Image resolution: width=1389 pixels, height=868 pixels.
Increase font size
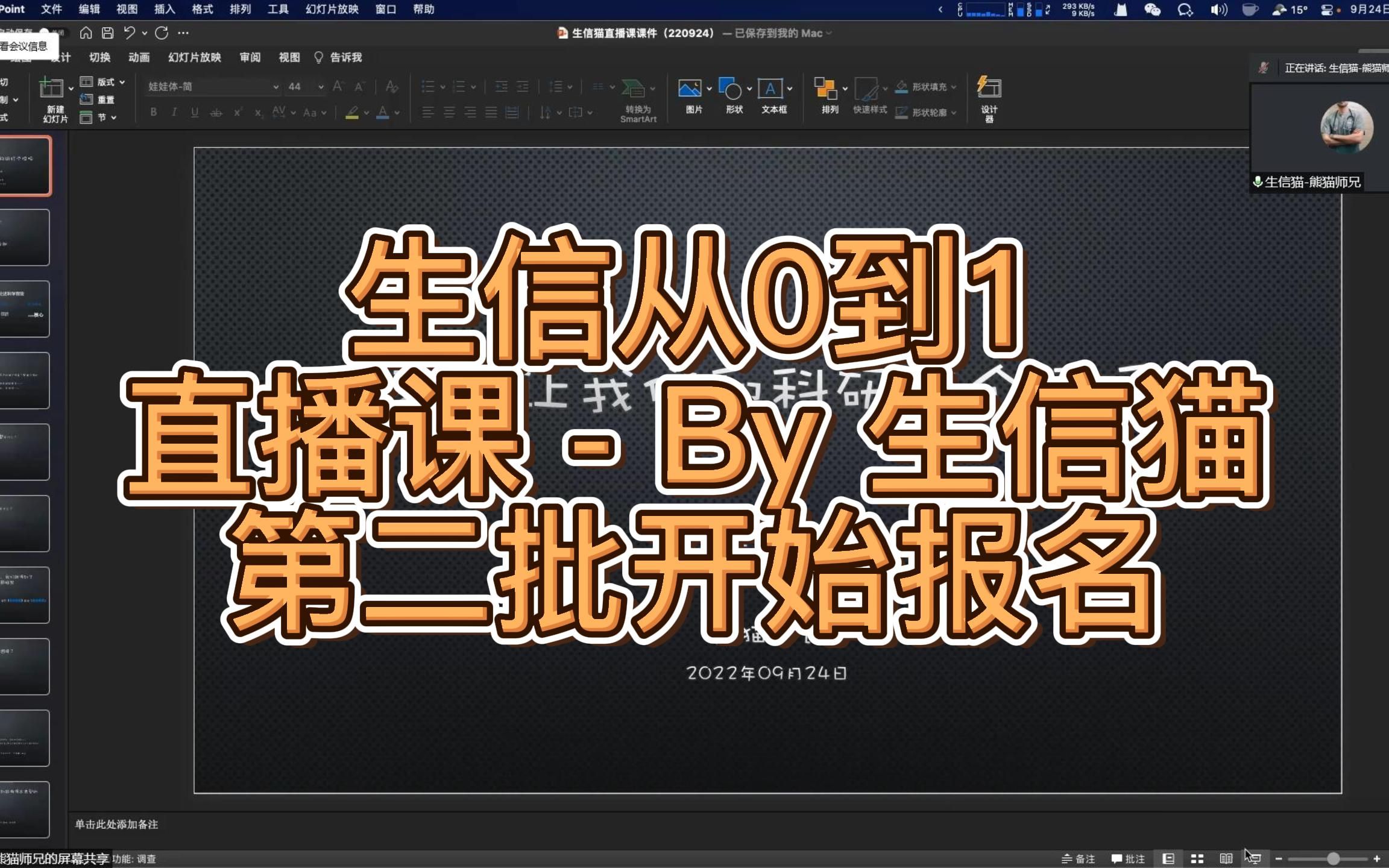point(338,87)
